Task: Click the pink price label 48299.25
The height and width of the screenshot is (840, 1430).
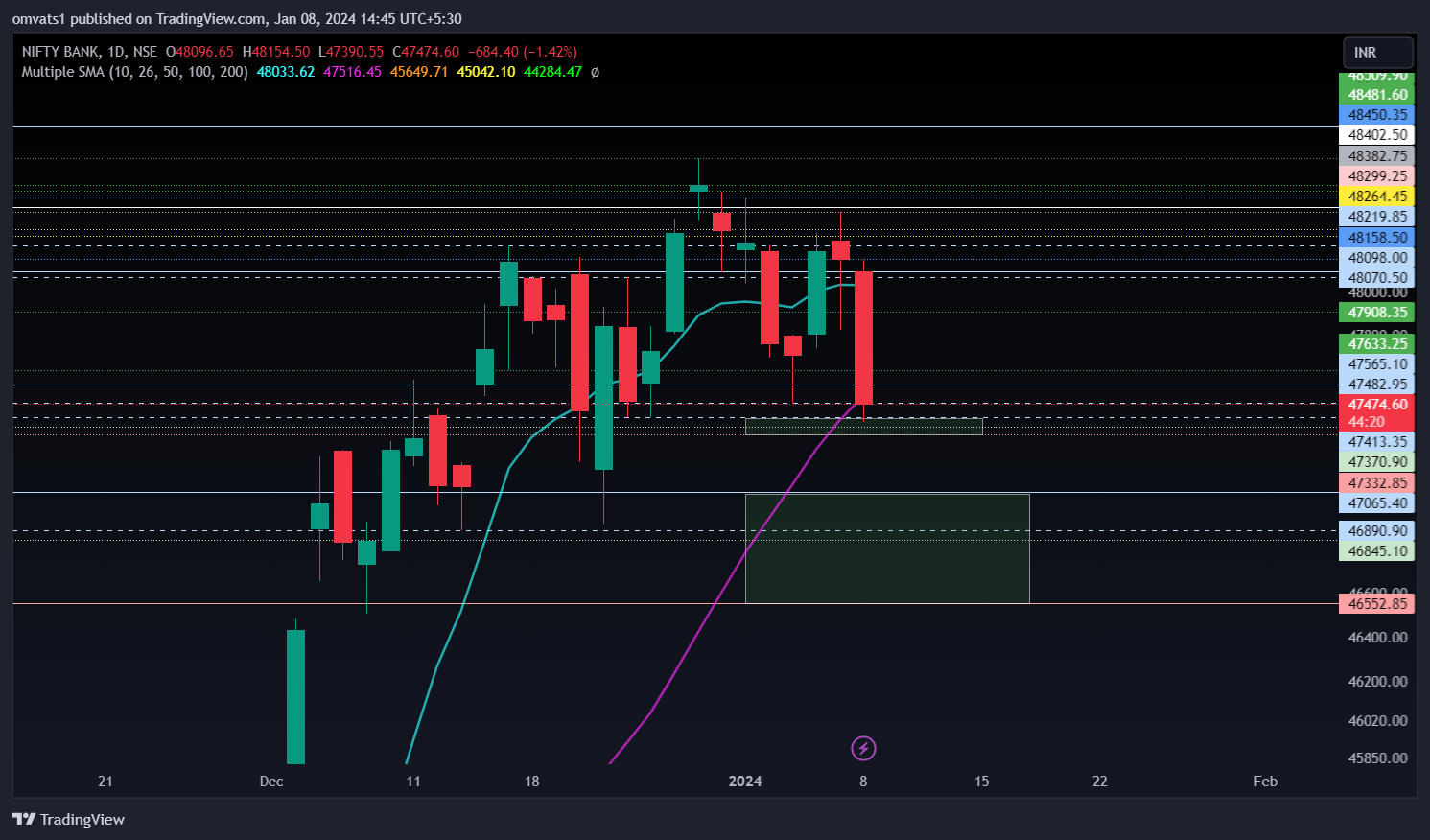Action: (x=1377, y=176)
